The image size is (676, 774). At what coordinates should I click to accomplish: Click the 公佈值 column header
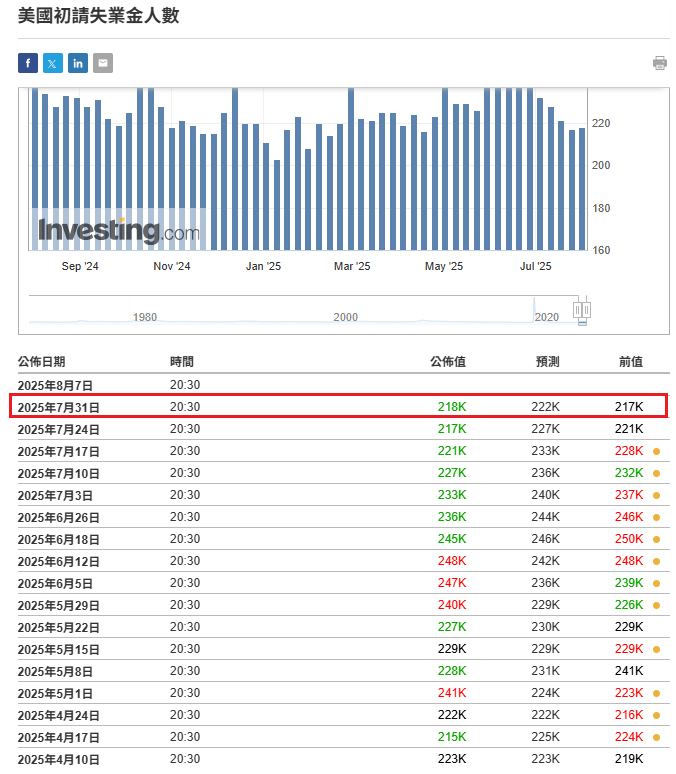(x=447, y=362)
